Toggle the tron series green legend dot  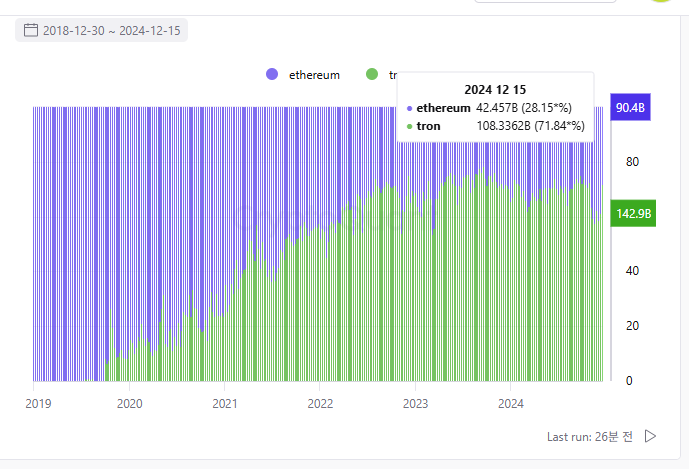[x=372, y=74]
